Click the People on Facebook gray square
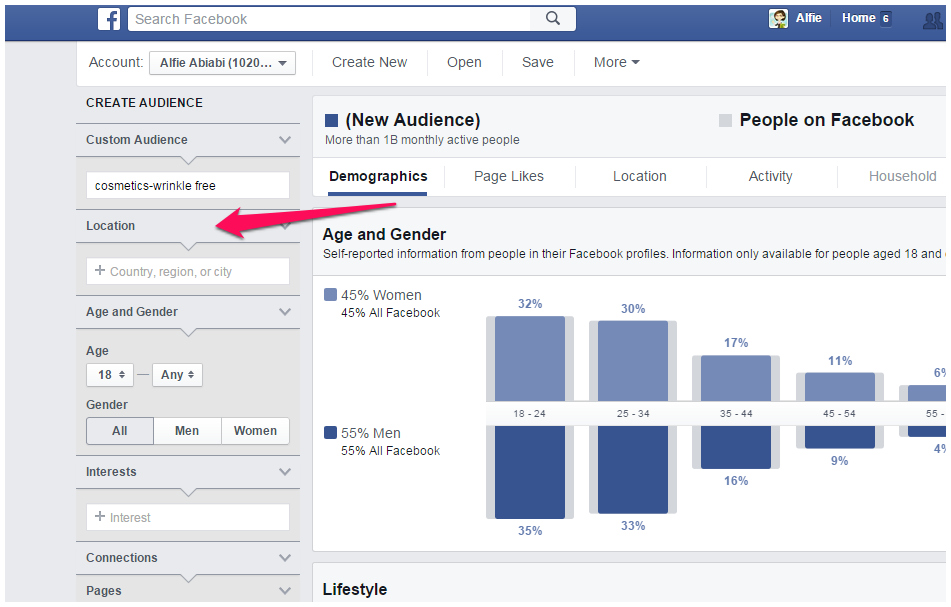951x607 pixels. coord(725,121)
